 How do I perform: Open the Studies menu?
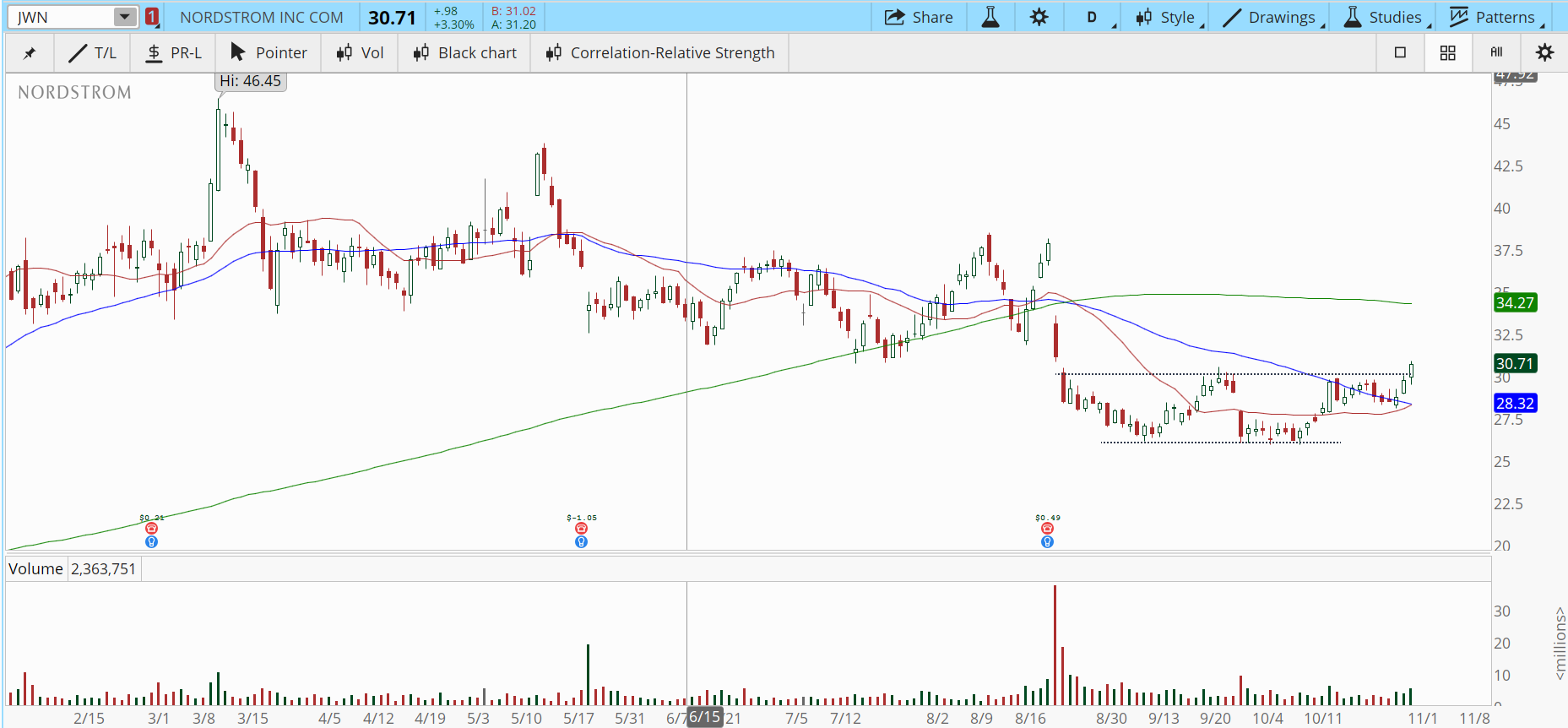[x=1384, y=17]
